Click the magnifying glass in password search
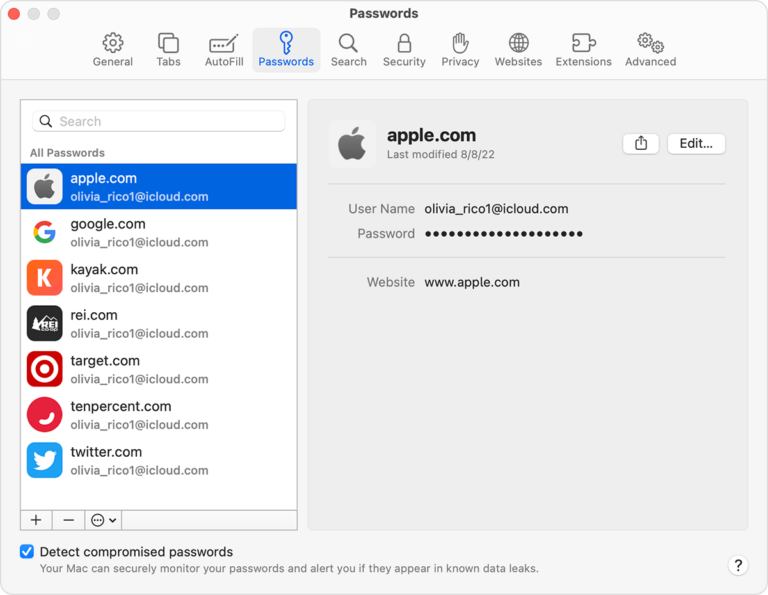Image resolution: width=768 pixels, height=595 pixels. [46, 121]
